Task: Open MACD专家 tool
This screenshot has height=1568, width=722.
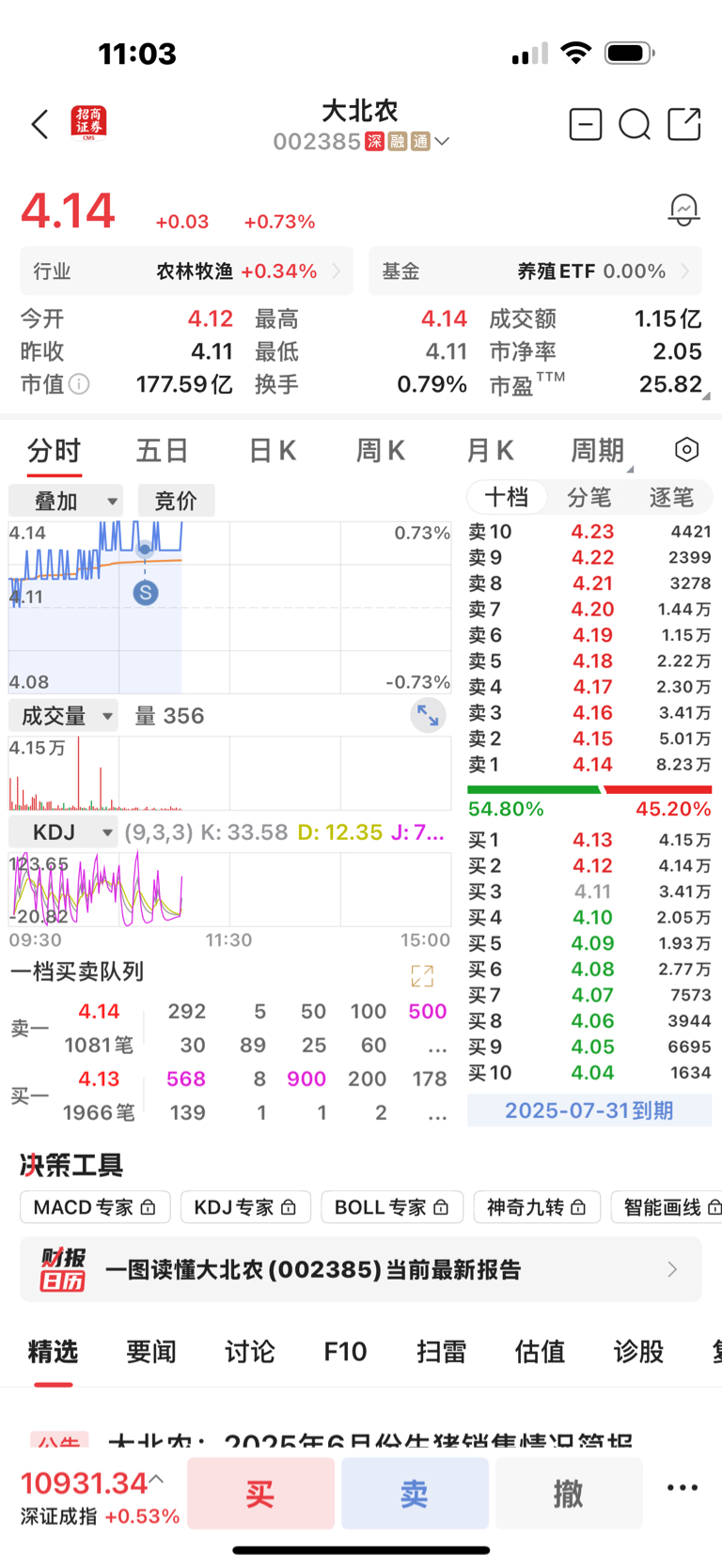Action: 95,1207
